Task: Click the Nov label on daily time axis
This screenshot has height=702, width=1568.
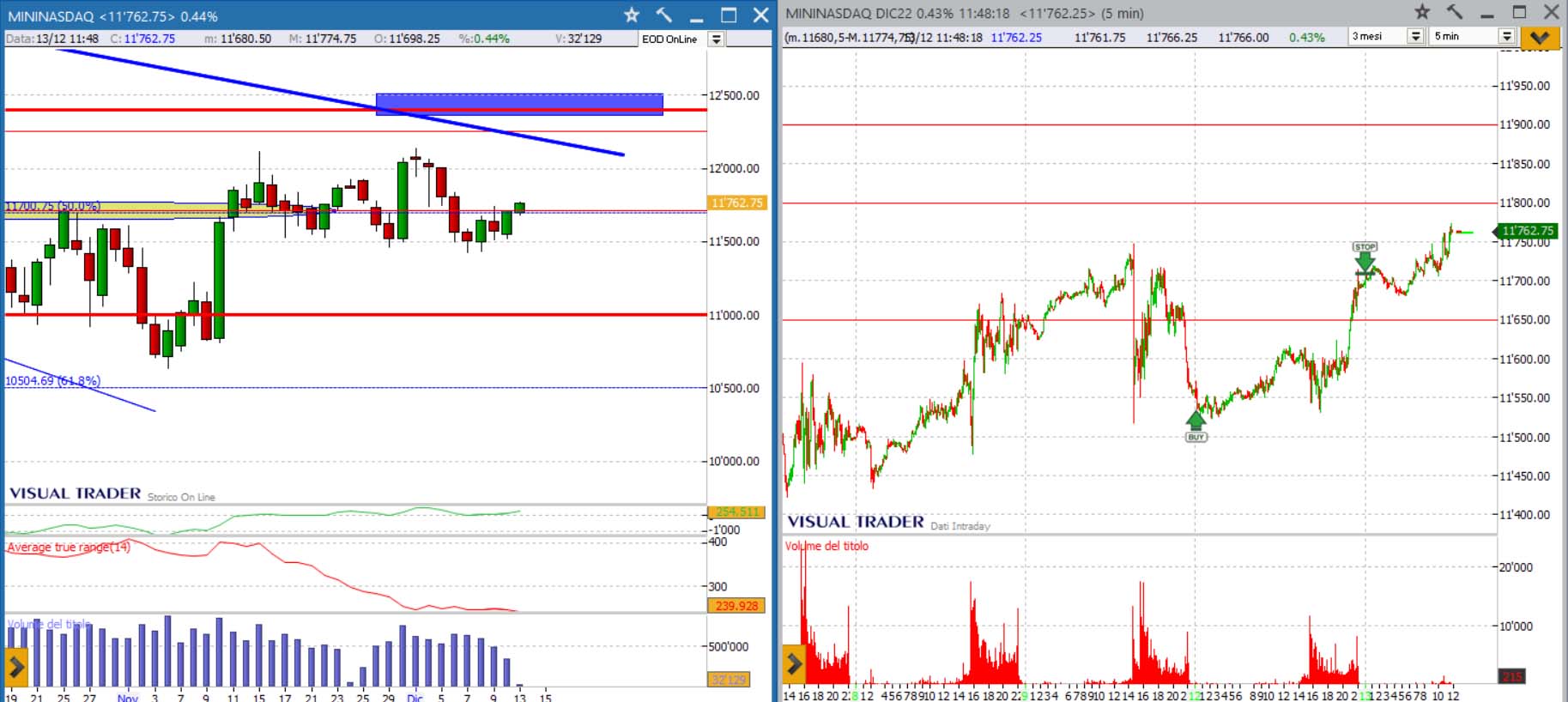Action: pos(127,697)
